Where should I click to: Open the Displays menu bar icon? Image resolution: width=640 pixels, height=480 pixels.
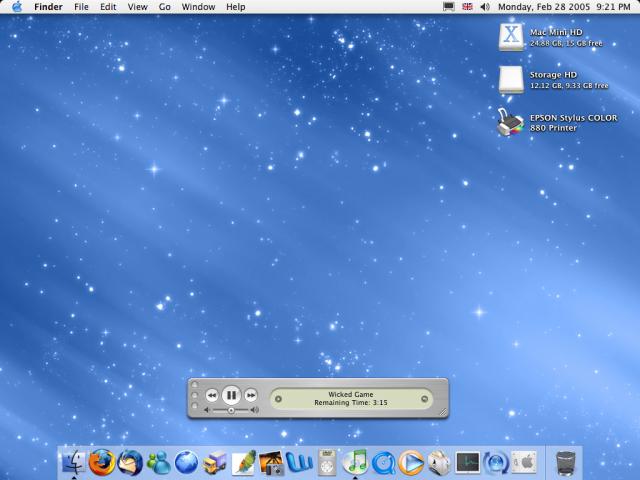pos(449,7)
